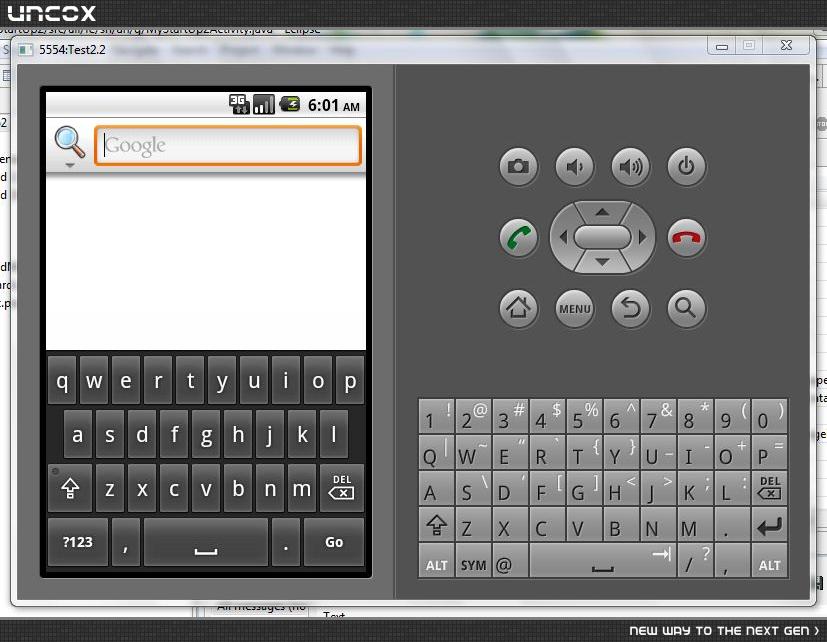Click the 6:01 AM clock
827x642 pixels.
point(333,106)
